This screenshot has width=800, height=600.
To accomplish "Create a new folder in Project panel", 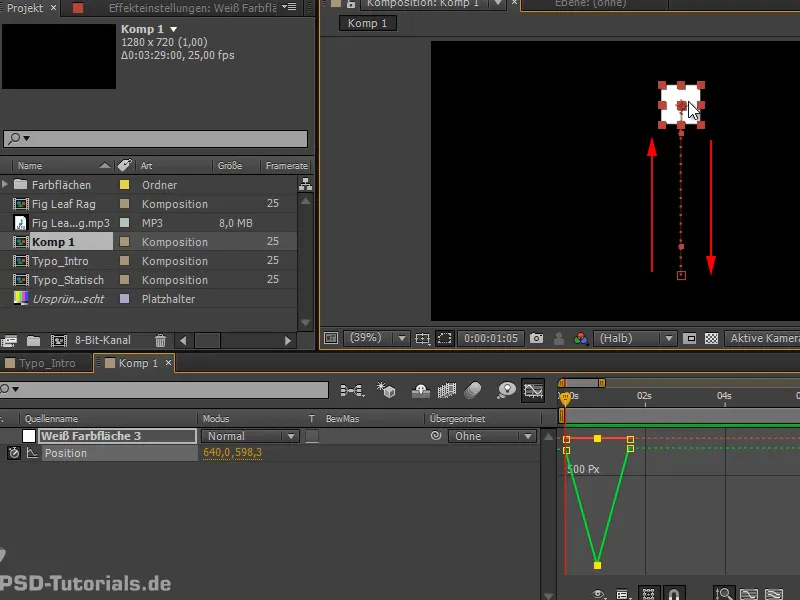I will [x=35, y=341].
